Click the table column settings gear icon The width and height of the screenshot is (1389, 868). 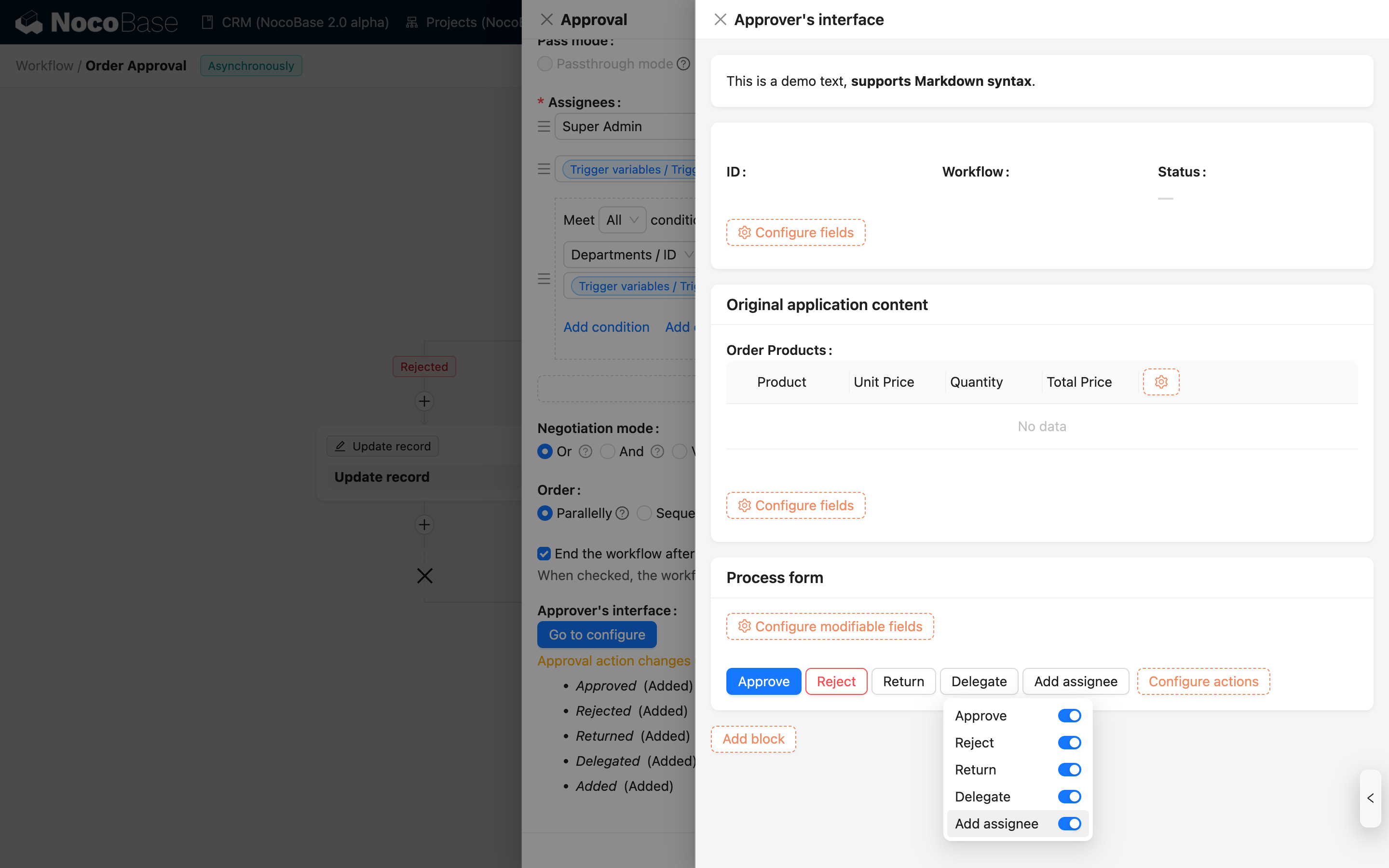(1160, 382)
